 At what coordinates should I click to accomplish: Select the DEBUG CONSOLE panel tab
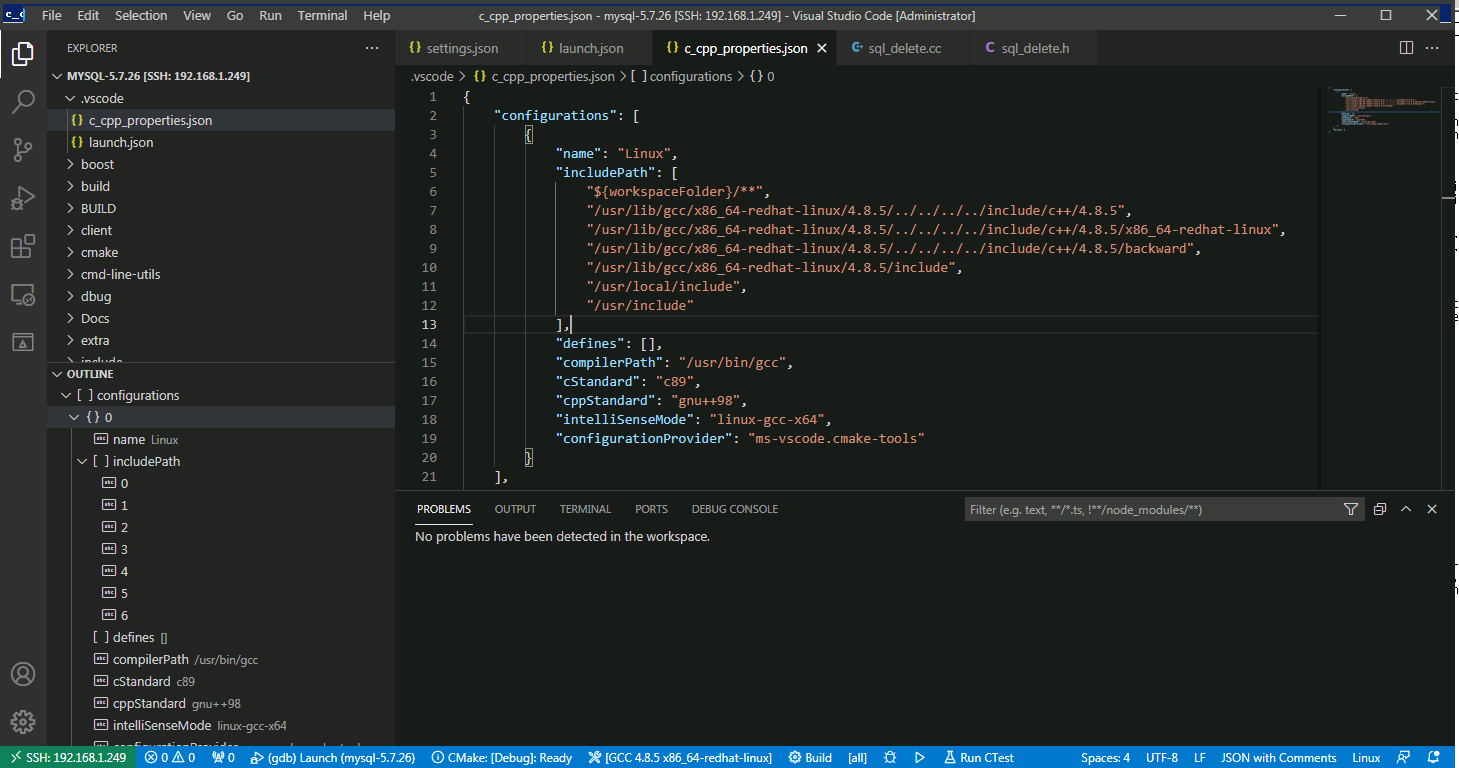pos(734,509)
